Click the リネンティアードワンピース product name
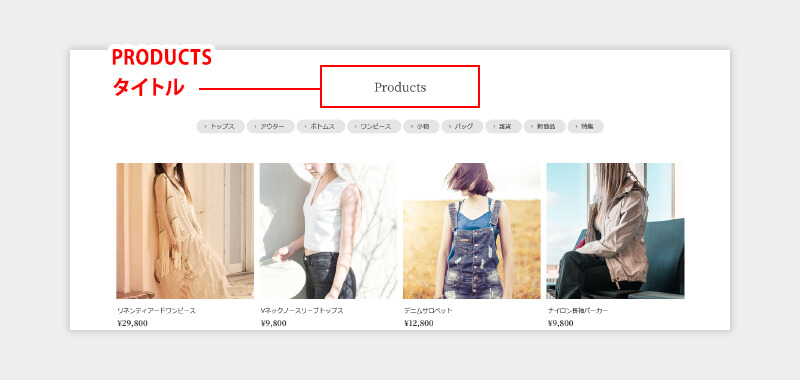This screenshot has width=800, height=380. pyautogui.click(x=156, y=311)
